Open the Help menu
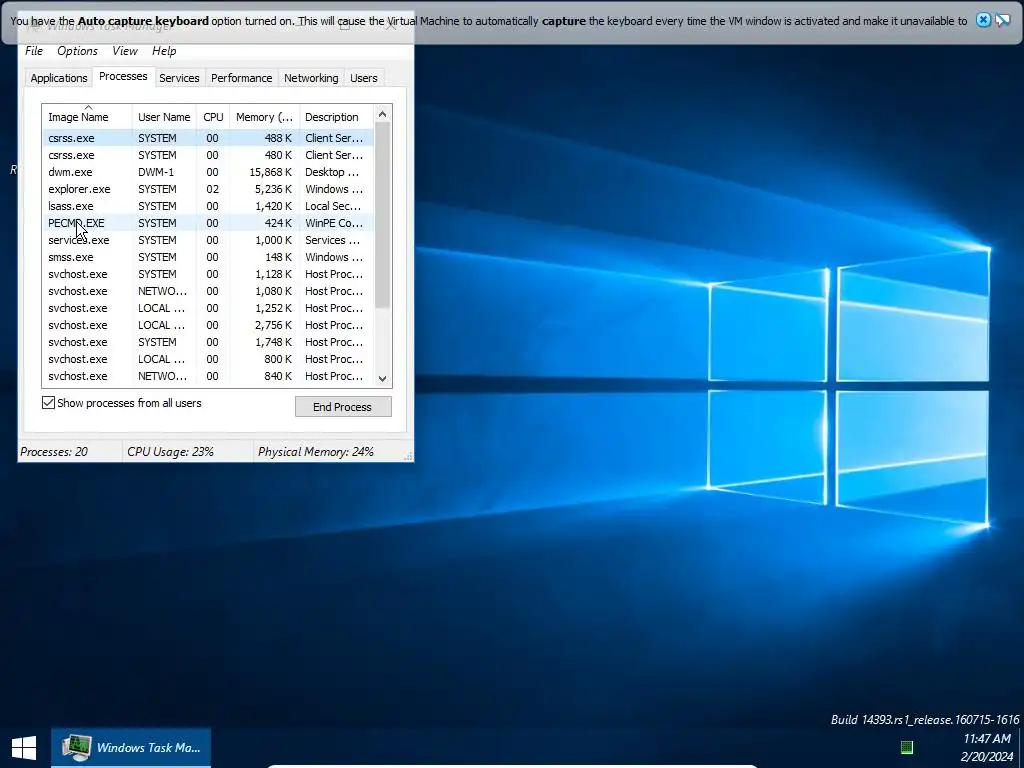The width and height of the screenshot is (1024, 768). pos(164,51)
